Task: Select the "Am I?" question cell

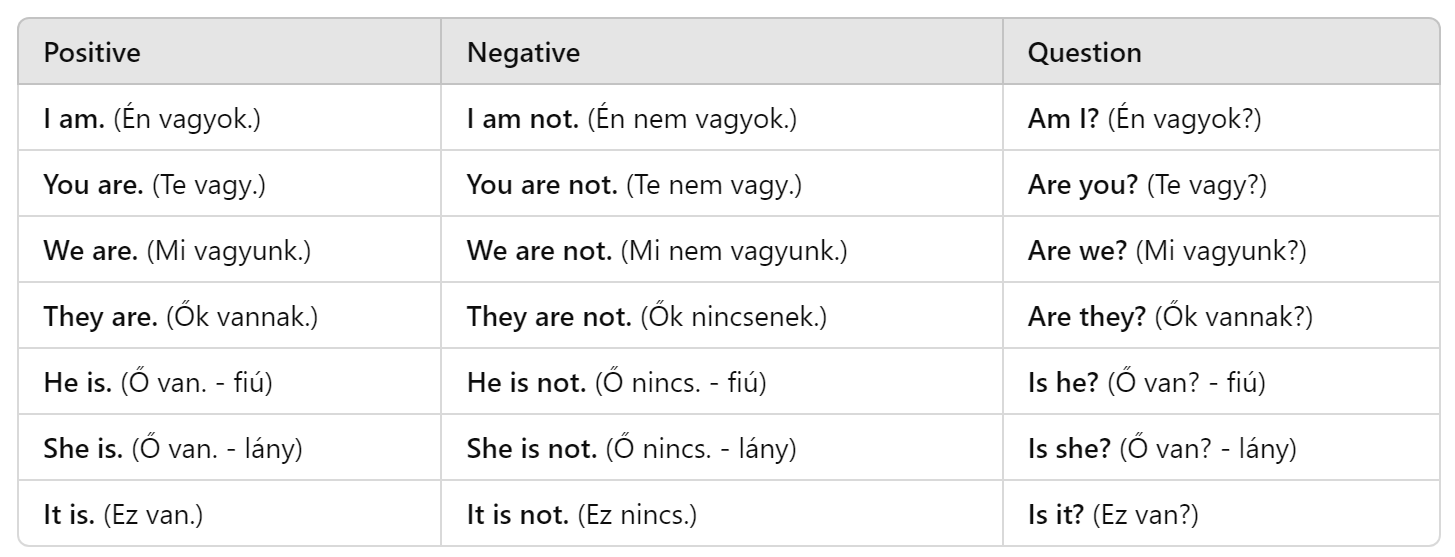Action: coord(1144,120)
